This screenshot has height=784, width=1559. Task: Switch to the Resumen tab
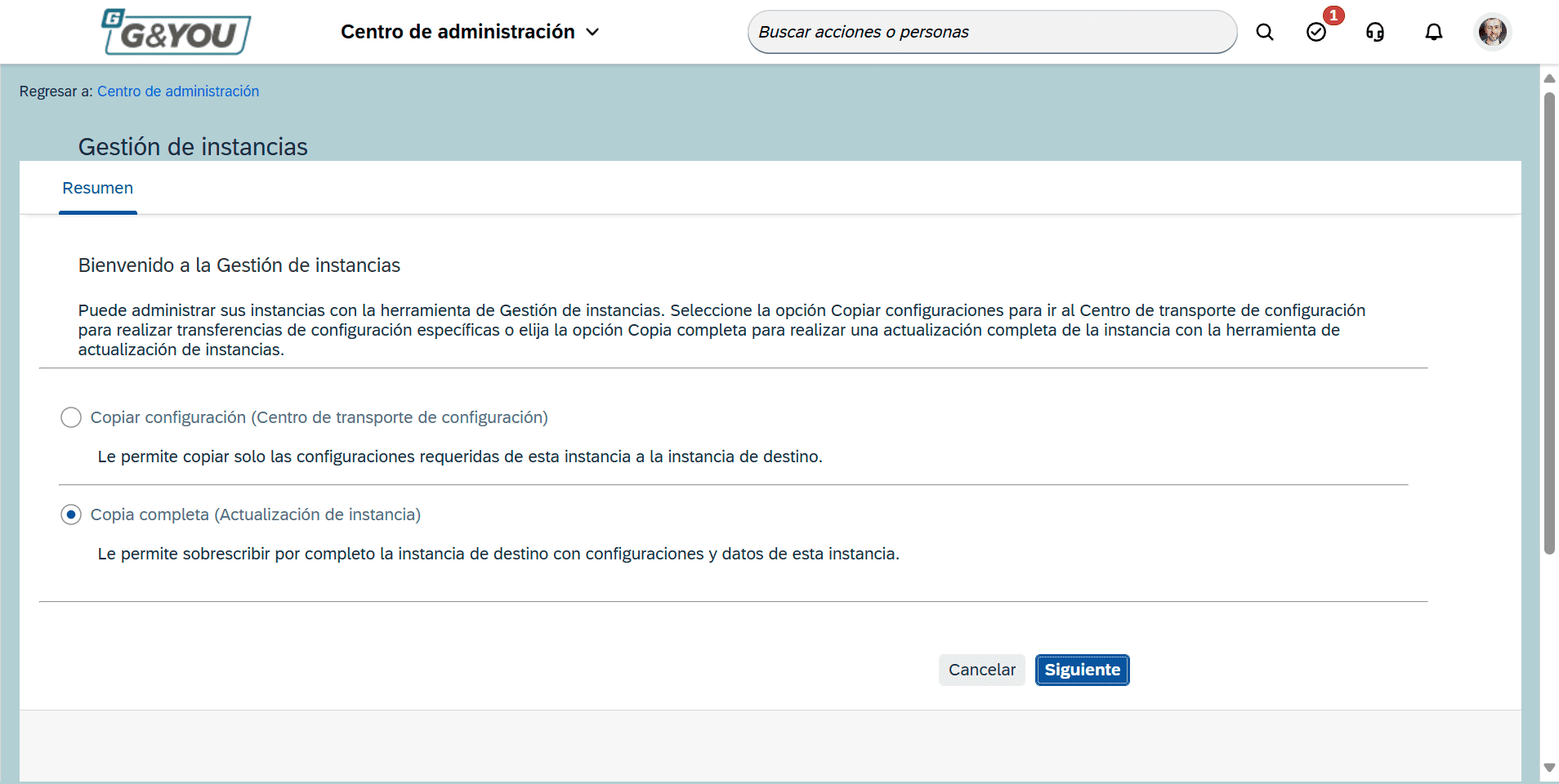point(98,188)
